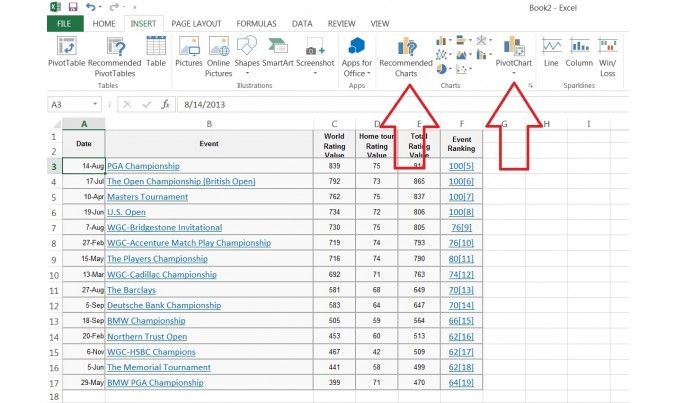This screenshot has height=403, width=675.
Task: Insert a PivotChart
Action: click(514, 56)
